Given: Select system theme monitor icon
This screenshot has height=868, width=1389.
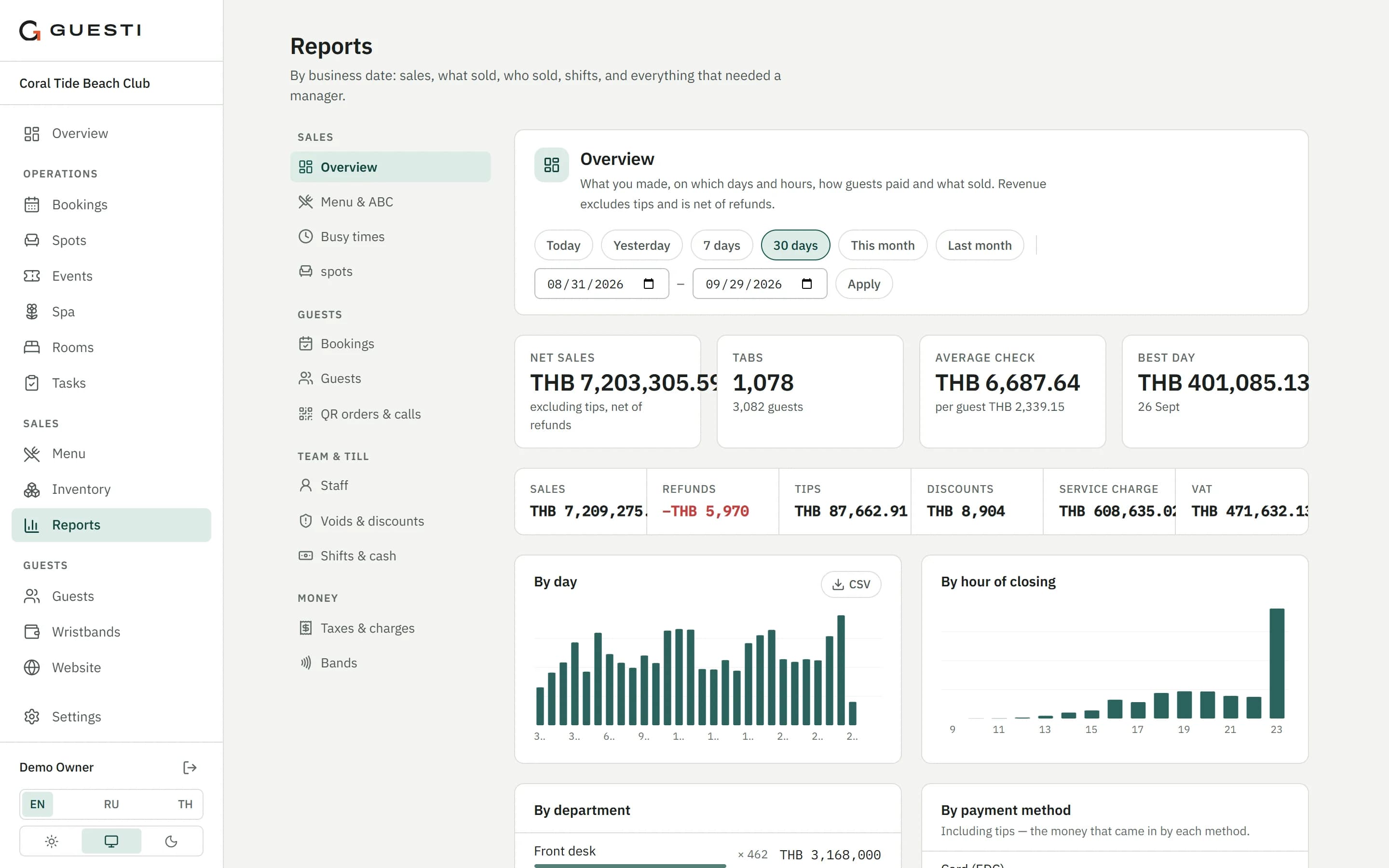Looking at the screenshot, I should tap(111, 841).
